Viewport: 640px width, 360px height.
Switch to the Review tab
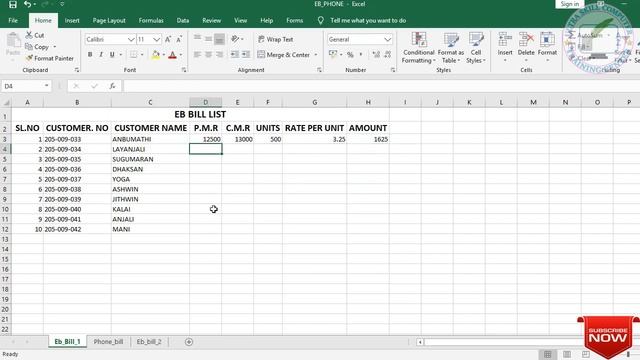211,20
